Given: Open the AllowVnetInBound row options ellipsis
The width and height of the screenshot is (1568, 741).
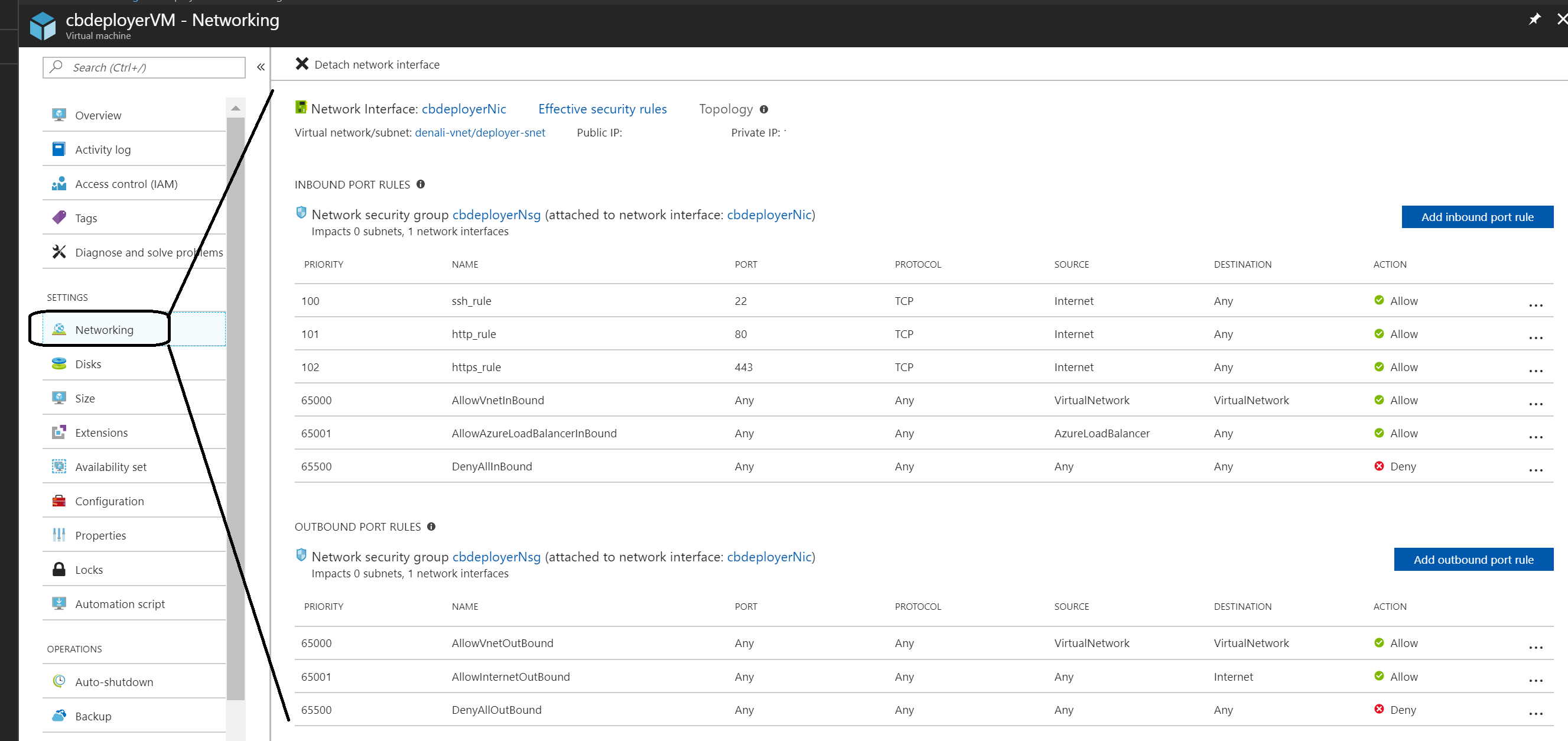Looking at the screenshot, I should click(1535, 404).
